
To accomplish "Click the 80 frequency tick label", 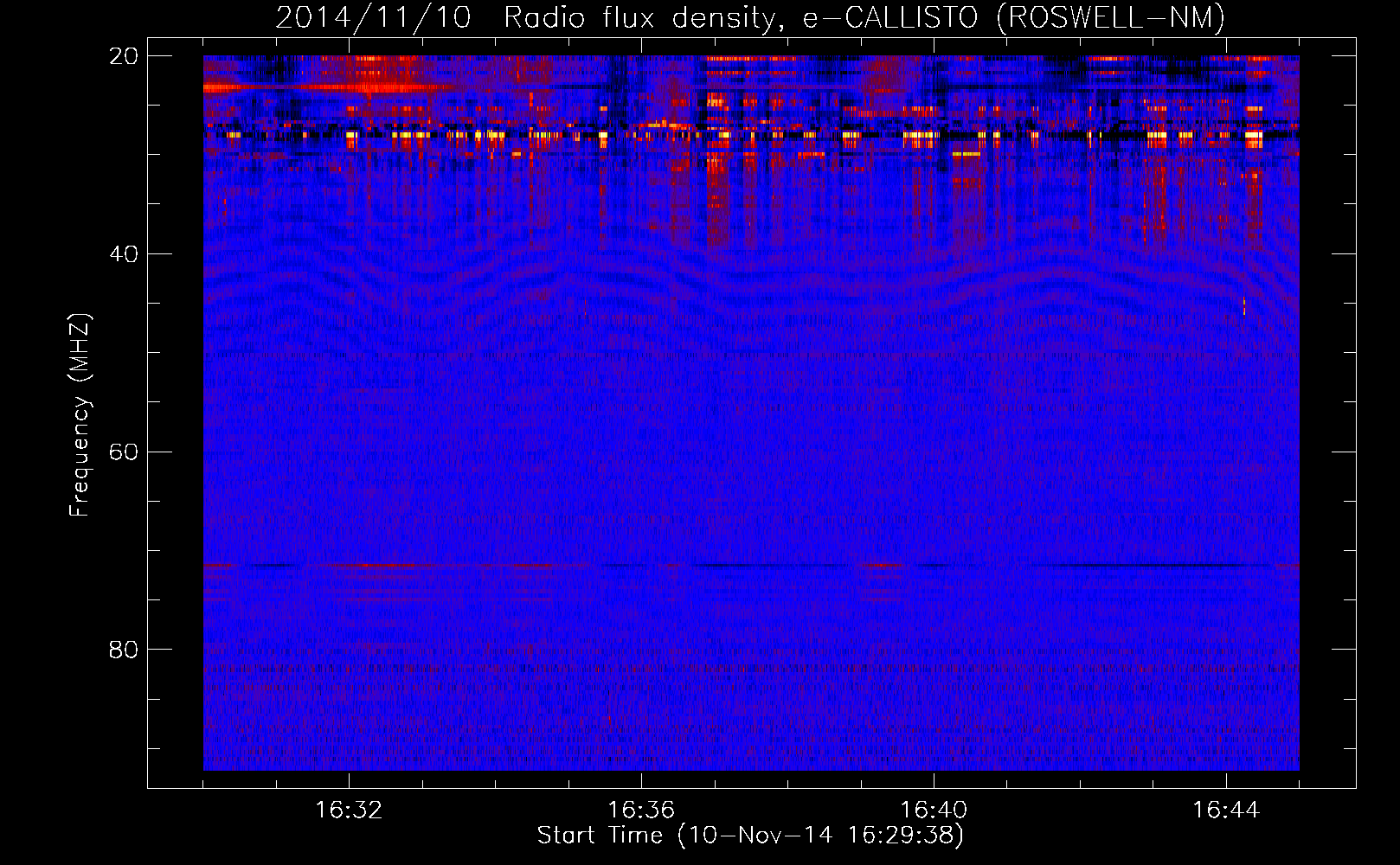I will 124,650.
